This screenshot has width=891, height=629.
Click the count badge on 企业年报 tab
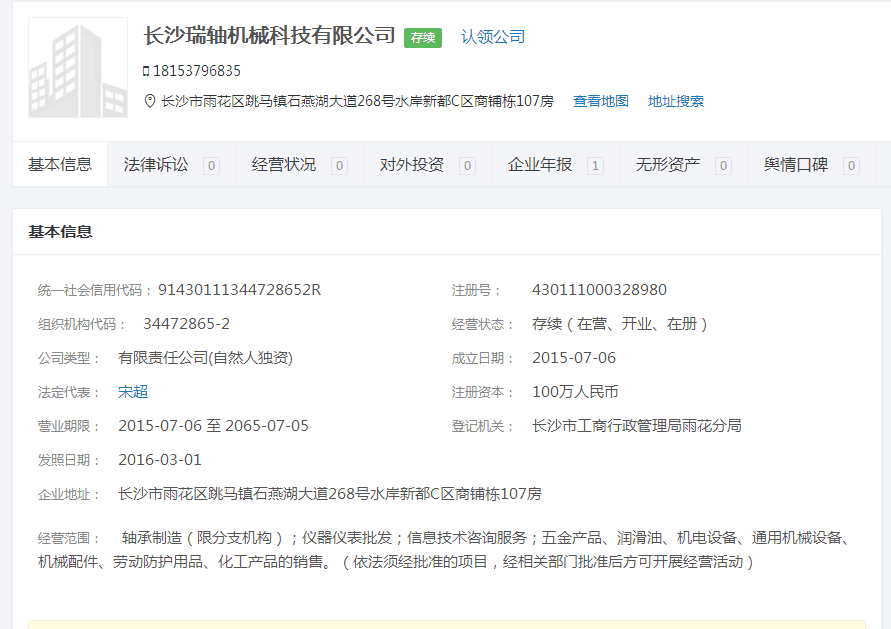pyautogui.click(x=595, y=166)
